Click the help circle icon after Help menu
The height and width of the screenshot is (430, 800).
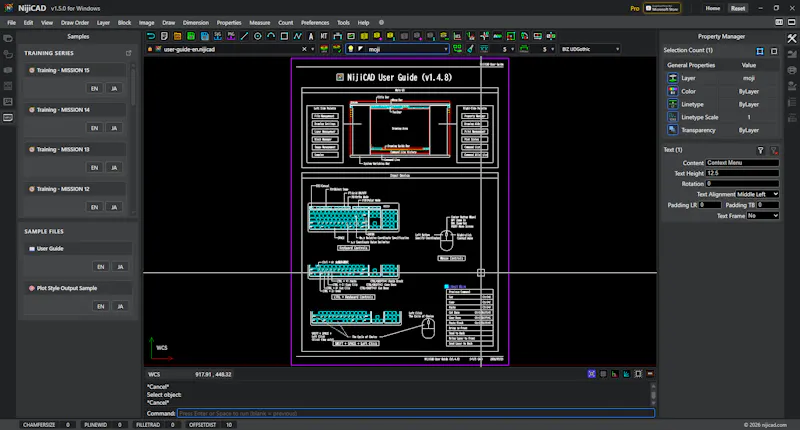pyautogui.click(x=381, y=22)
